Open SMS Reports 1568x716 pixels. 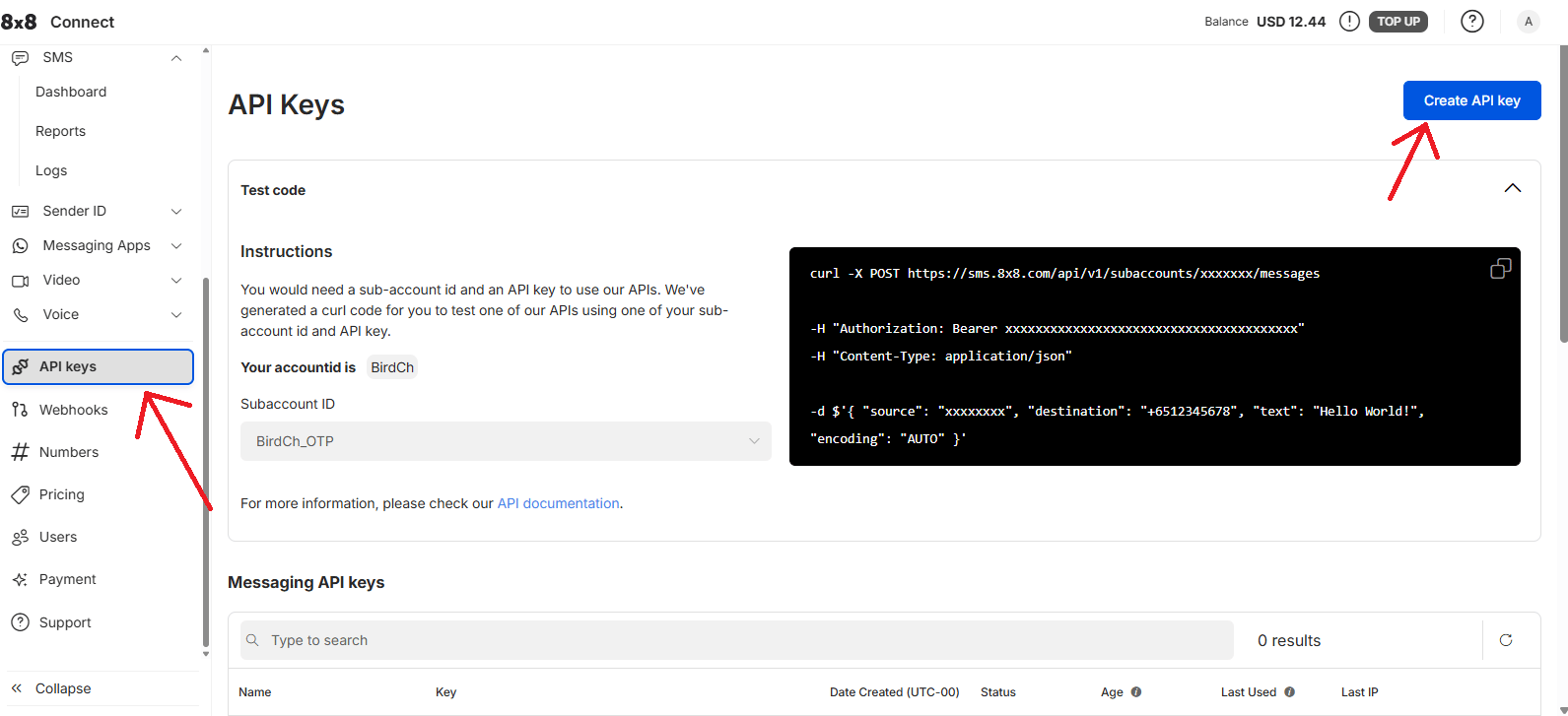point(60,131)
